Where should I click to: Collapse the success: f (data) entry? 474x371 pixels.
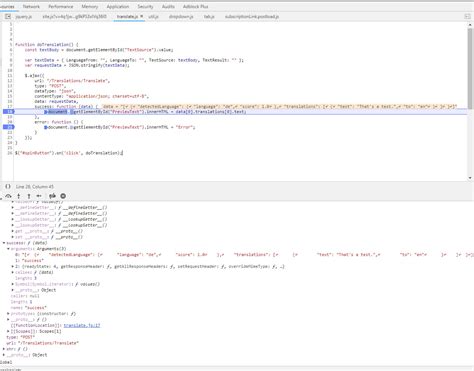4,243
